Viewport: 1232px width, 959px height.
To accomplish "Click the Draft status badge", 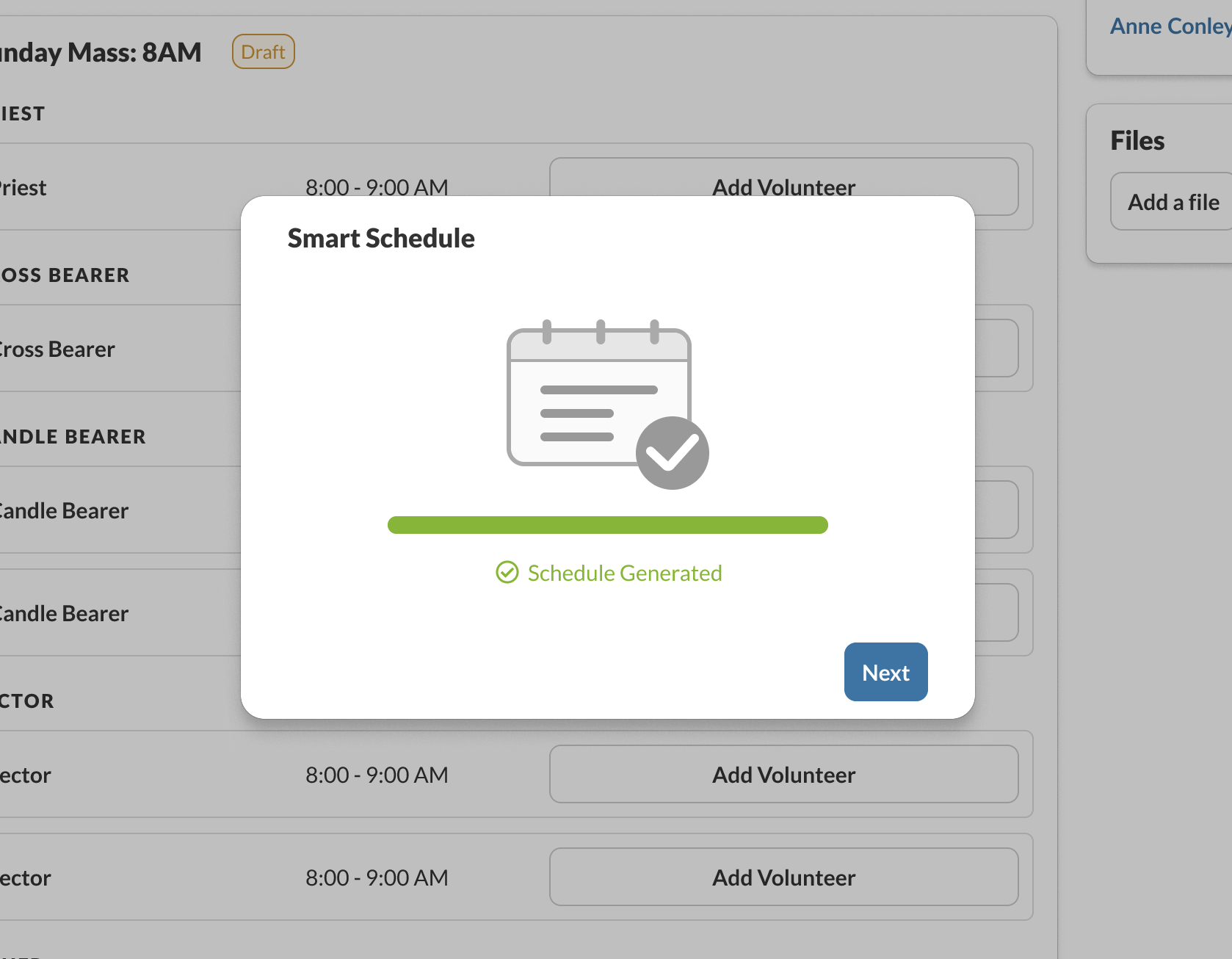I will (x=263, y=52).
